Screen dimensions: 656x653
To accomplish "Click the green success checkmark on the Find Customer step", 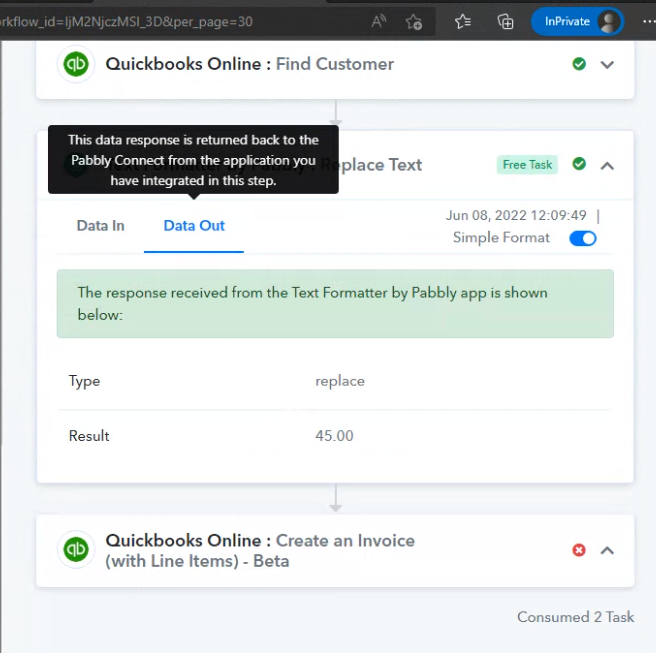I will [579, 64].
